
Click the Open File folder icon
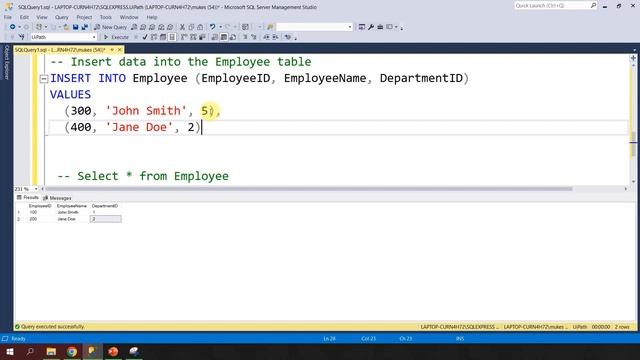click(x=66, y=27)
